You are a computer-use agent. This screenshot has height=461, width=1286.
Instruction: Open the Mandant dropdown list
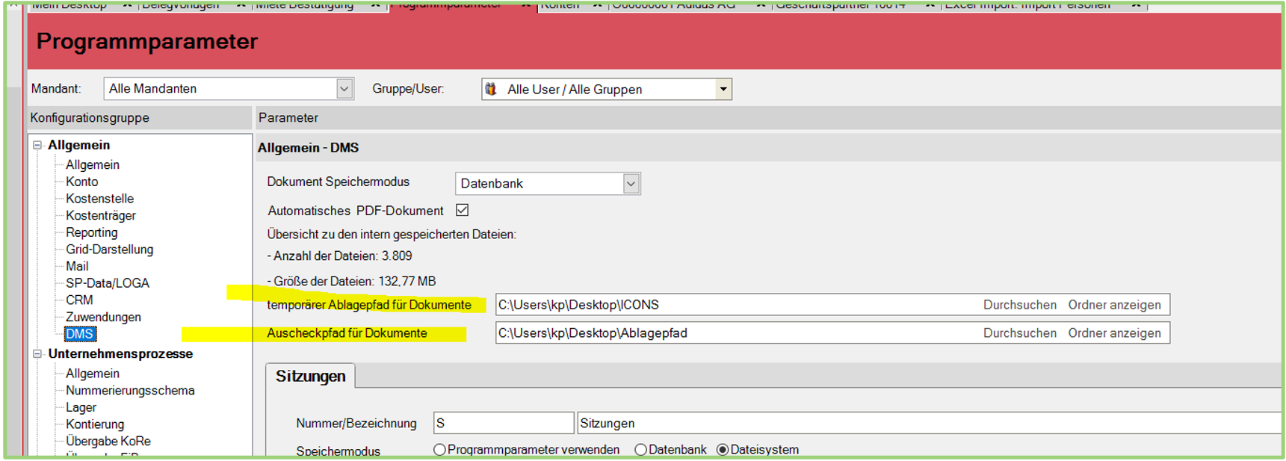pos(345,89)
